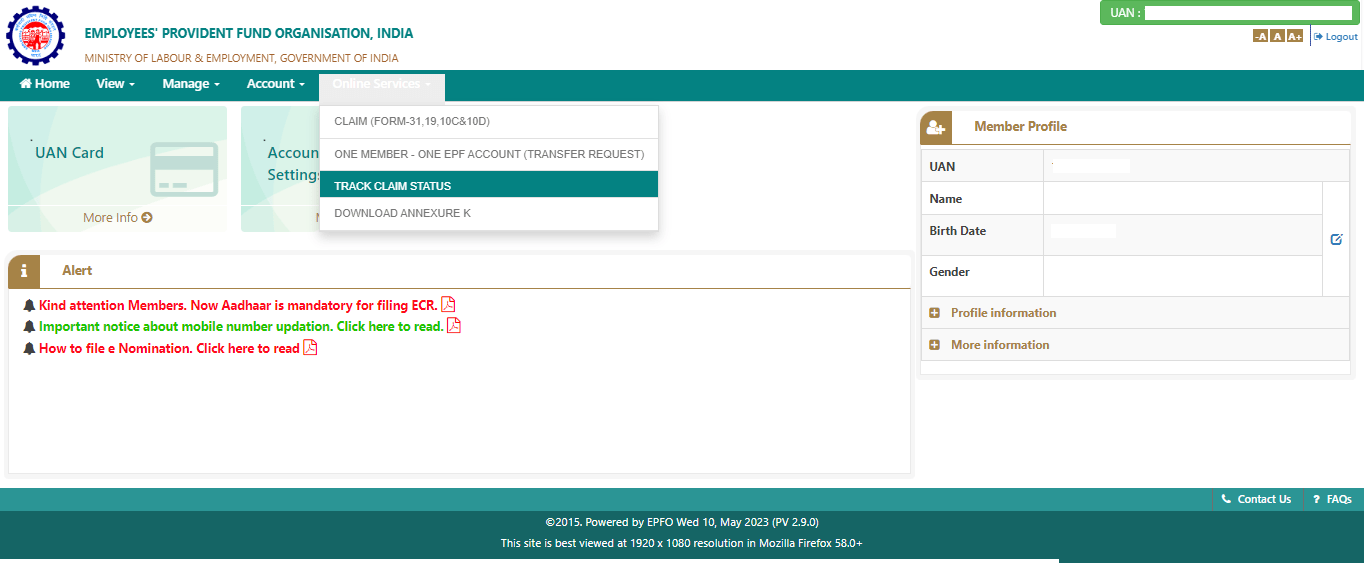Open the PDF icon for Aadhaar ECR notice
Viewport: 1364px width, 576px height.
(448, 304)
